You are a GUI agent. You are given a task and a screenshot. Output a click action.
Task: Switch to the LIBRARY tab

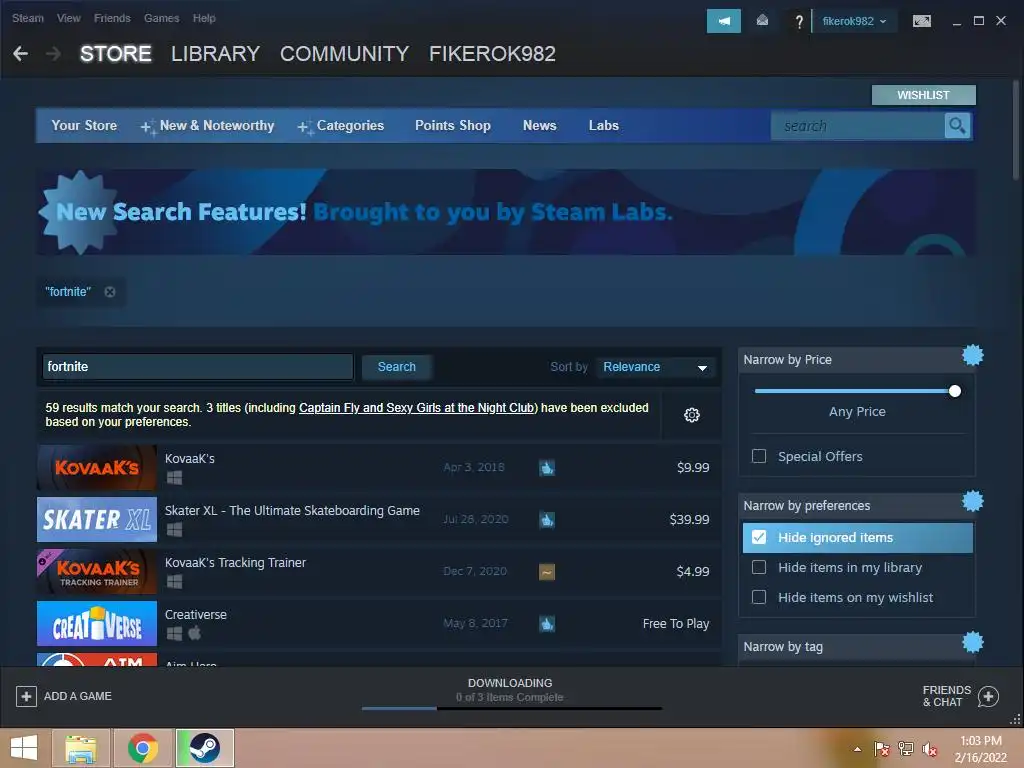point(216,54)
